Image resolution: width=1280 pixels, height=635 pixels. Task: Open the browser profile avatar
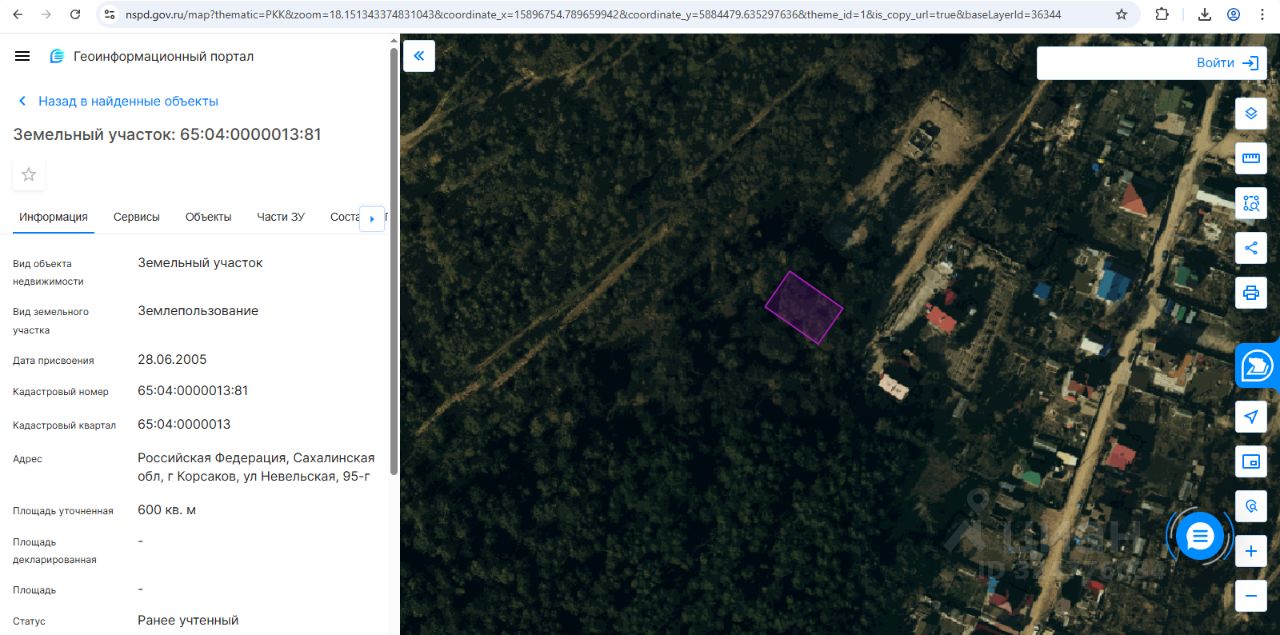(1233, 15)
